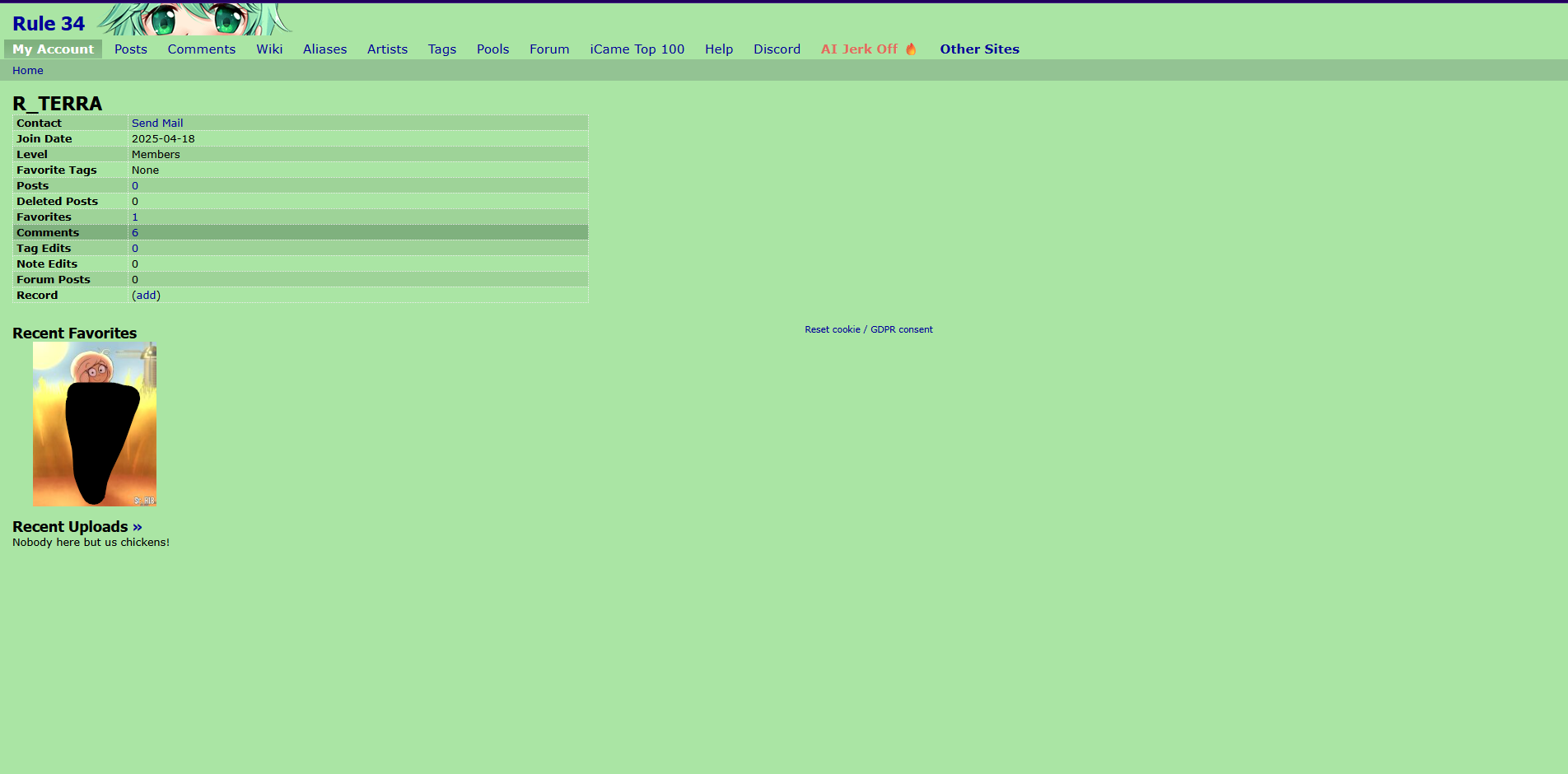Screen dimensions: 1568x774
Task: Expand the Other Sites menu
Action: pos(979,49)
